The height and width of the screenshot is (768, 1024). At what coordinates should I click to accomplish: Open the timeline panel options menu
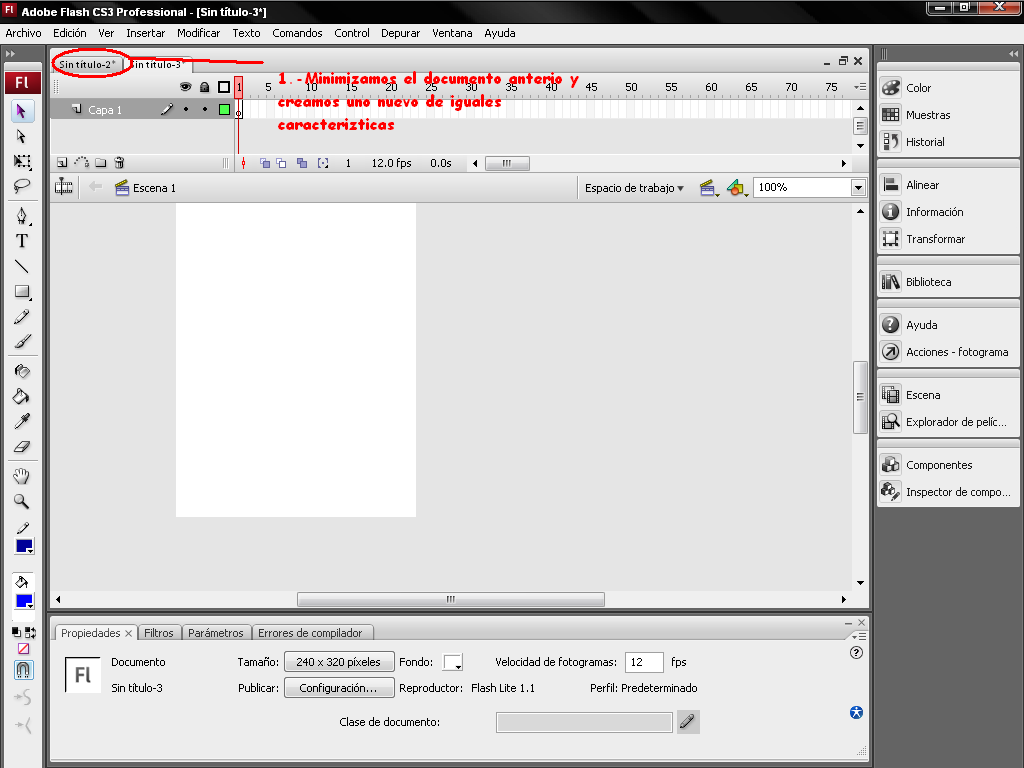tap(860, 87)
